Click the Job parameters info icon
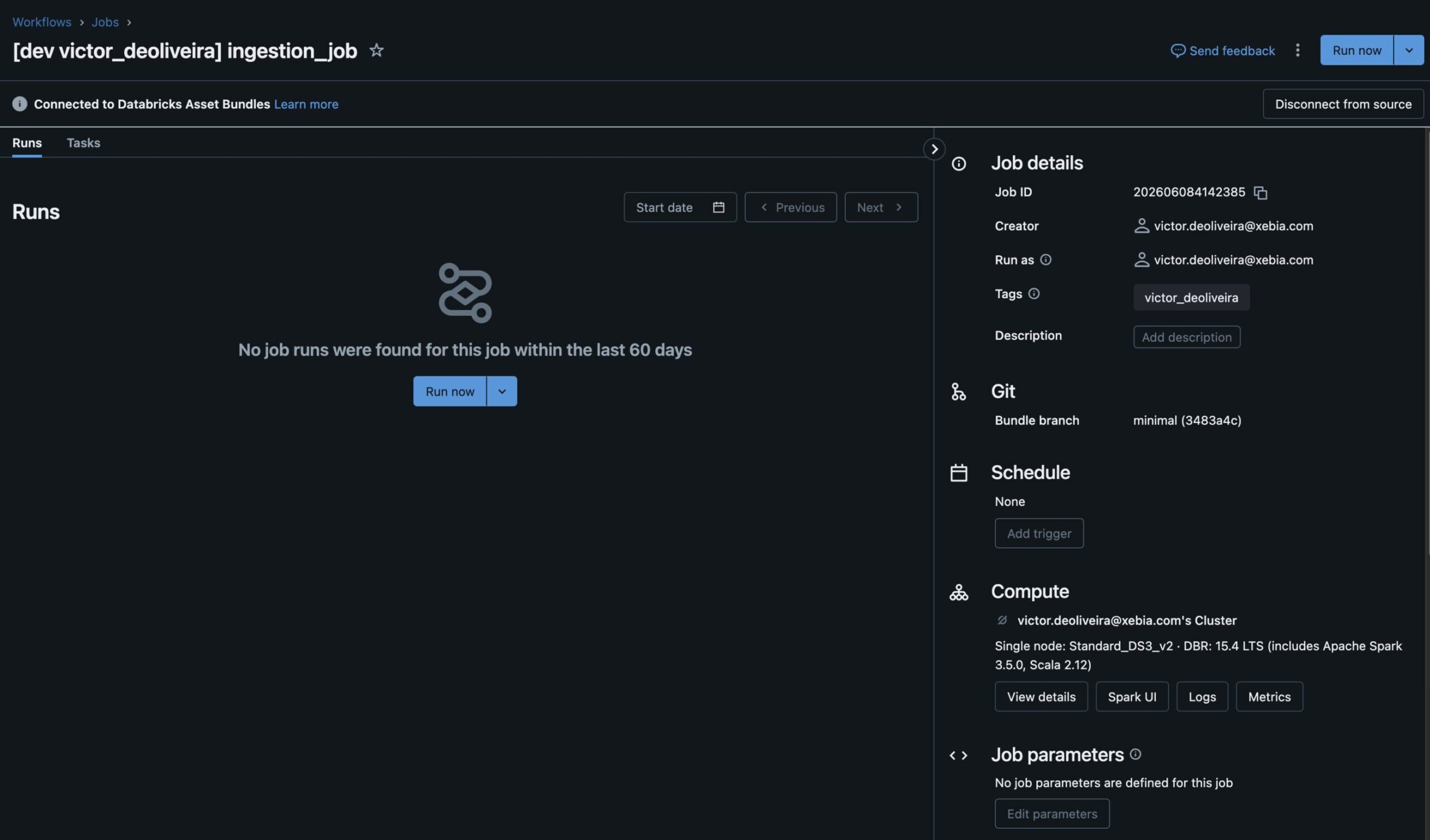Viewport: 1430px width, 840px height. point(1135,755)
